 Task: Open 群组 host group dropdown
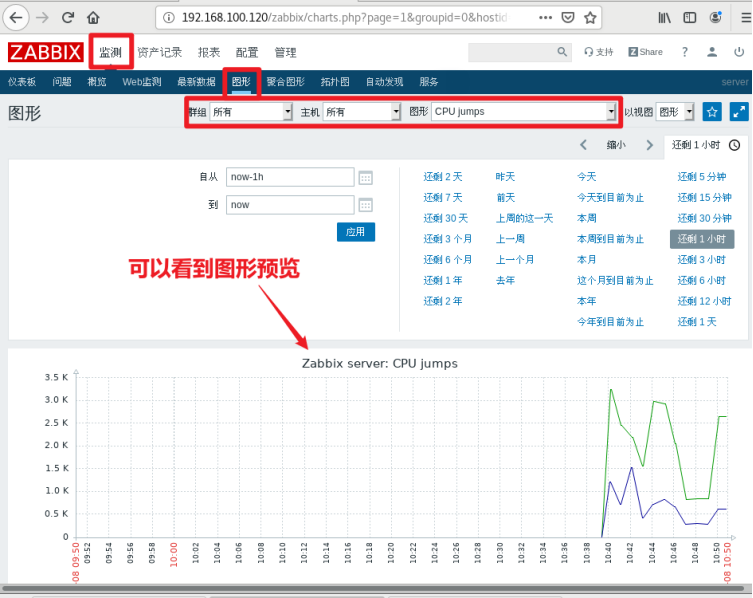pos(251,112)
